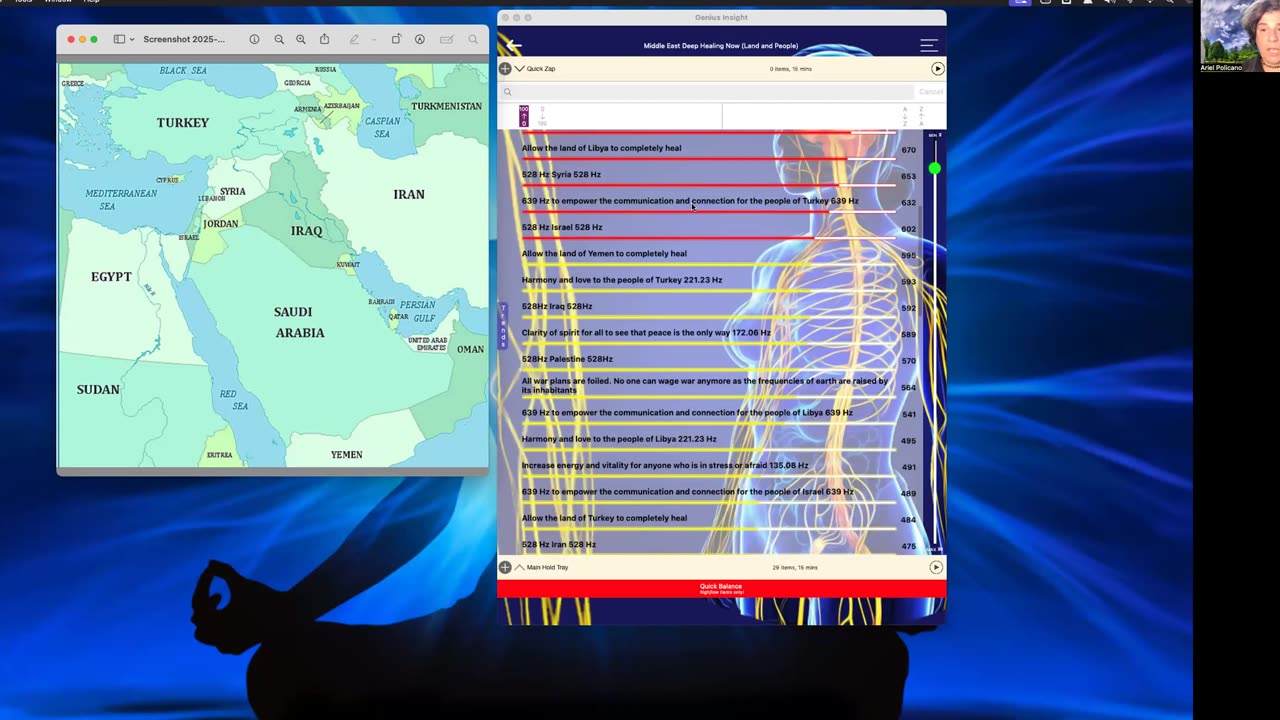Zoom out on the map in Preview
Viewport: 1280px width, 720px height.
click(279, 39)
